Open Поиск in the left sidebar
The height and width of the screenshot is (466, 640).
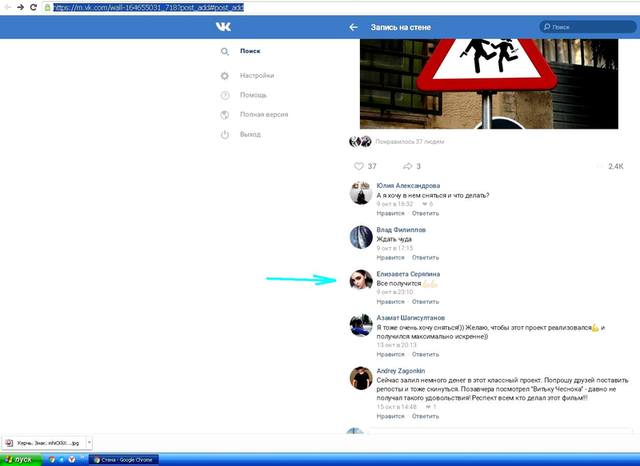(250, 51)
